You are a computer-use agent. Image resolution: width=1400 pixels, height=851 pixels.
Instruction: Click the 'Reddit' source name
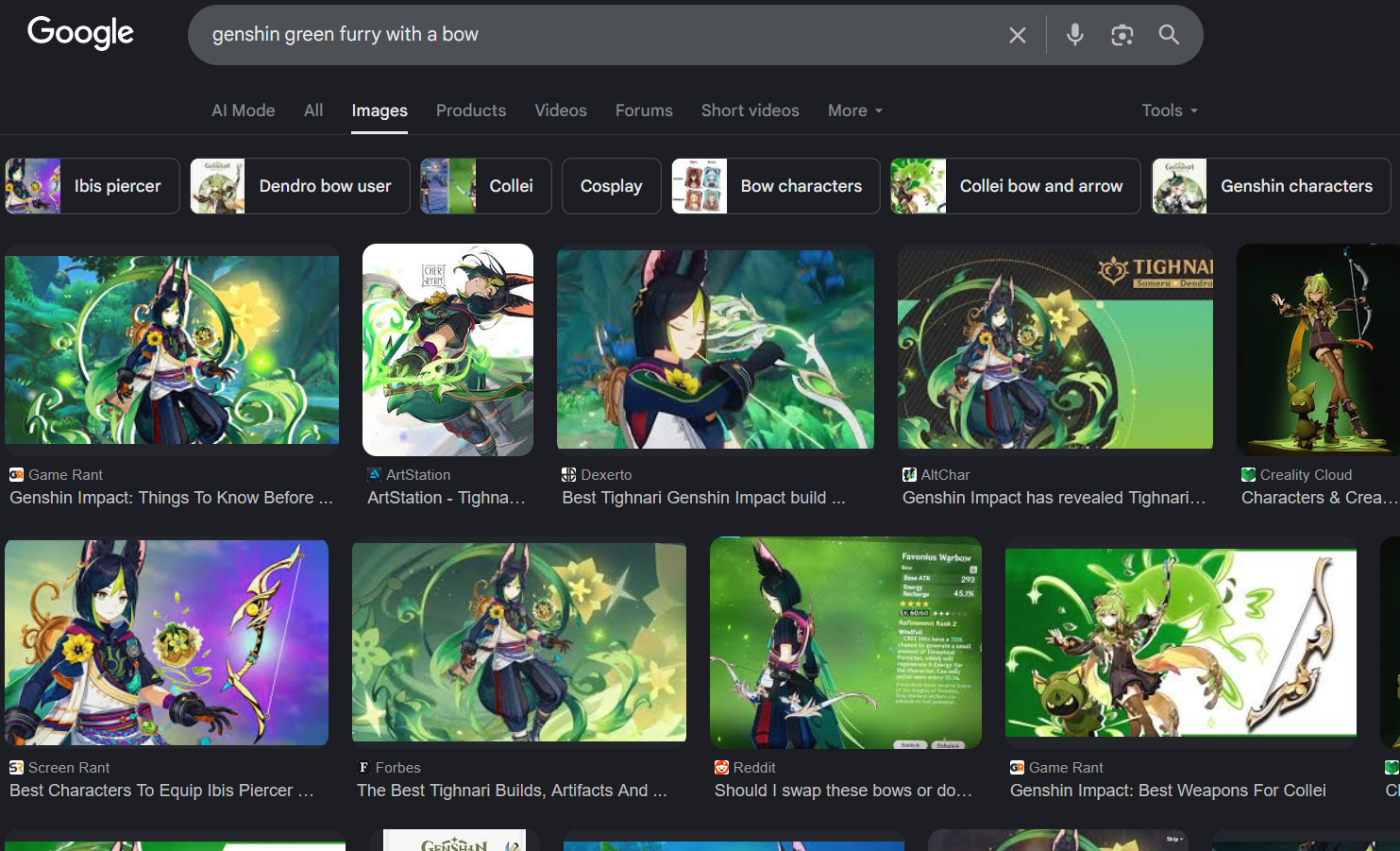[754, 768]
